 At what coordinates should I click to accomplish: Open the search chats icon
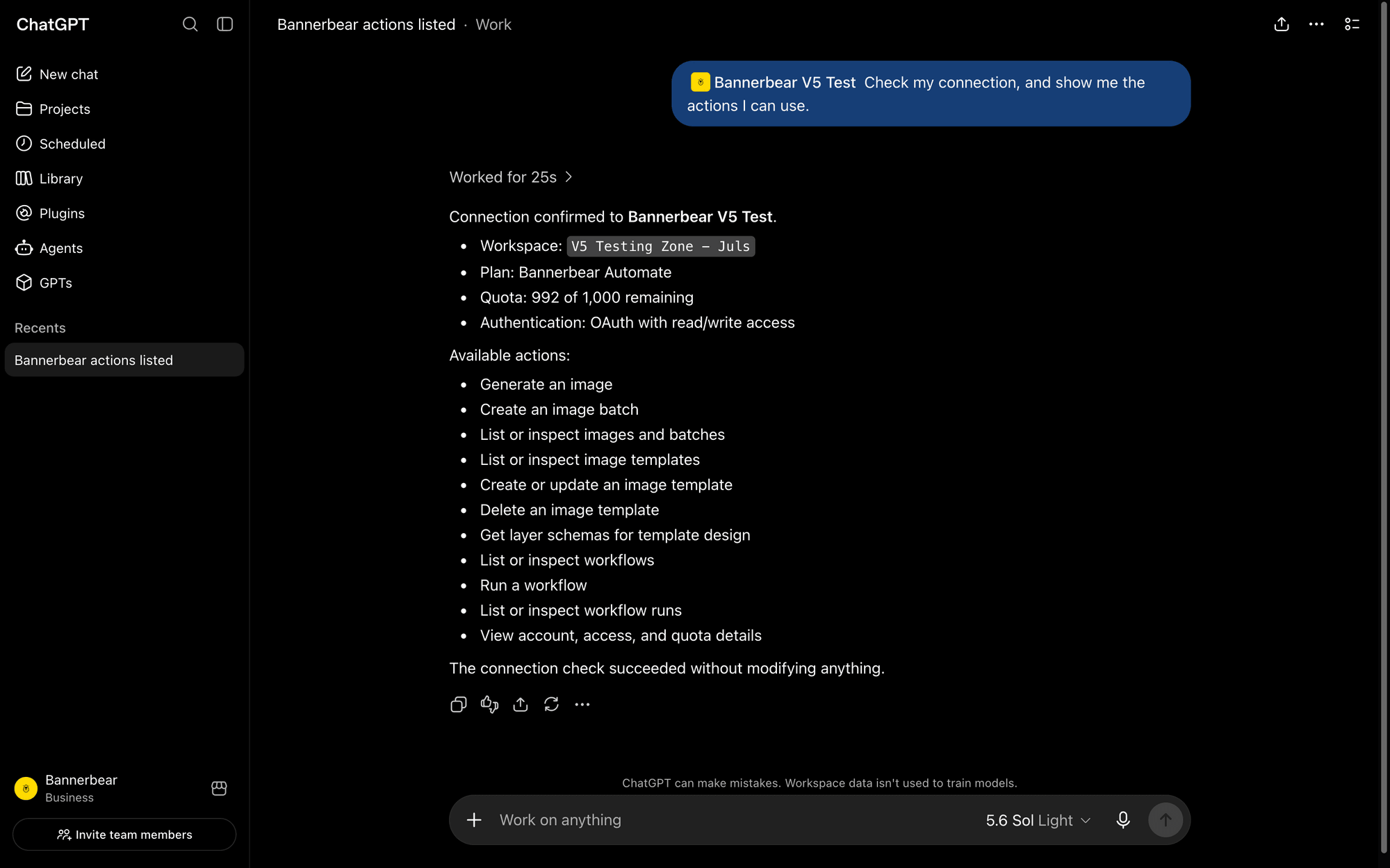[x=190, y=24]
